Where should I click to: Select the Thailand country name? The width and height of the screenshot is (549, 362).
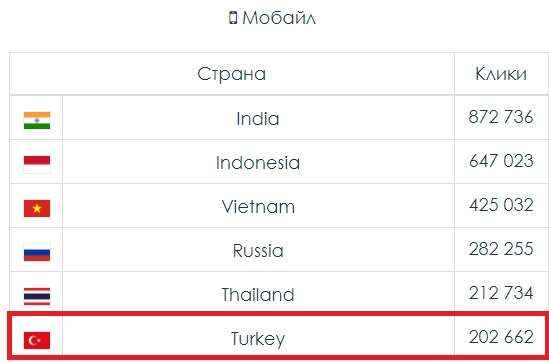(258, 294)
